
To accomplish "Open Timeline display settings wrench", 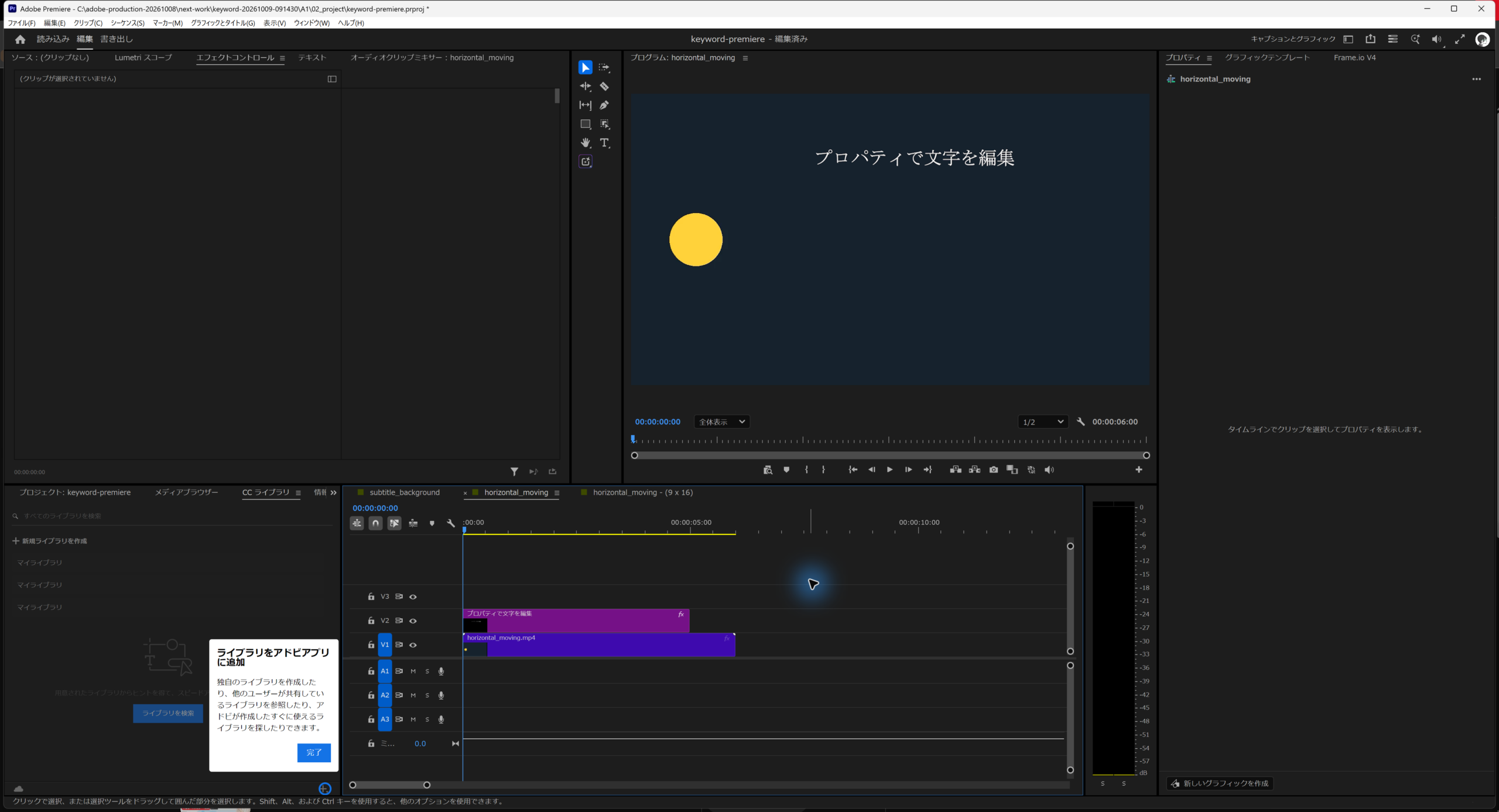I will click(451, 523).
